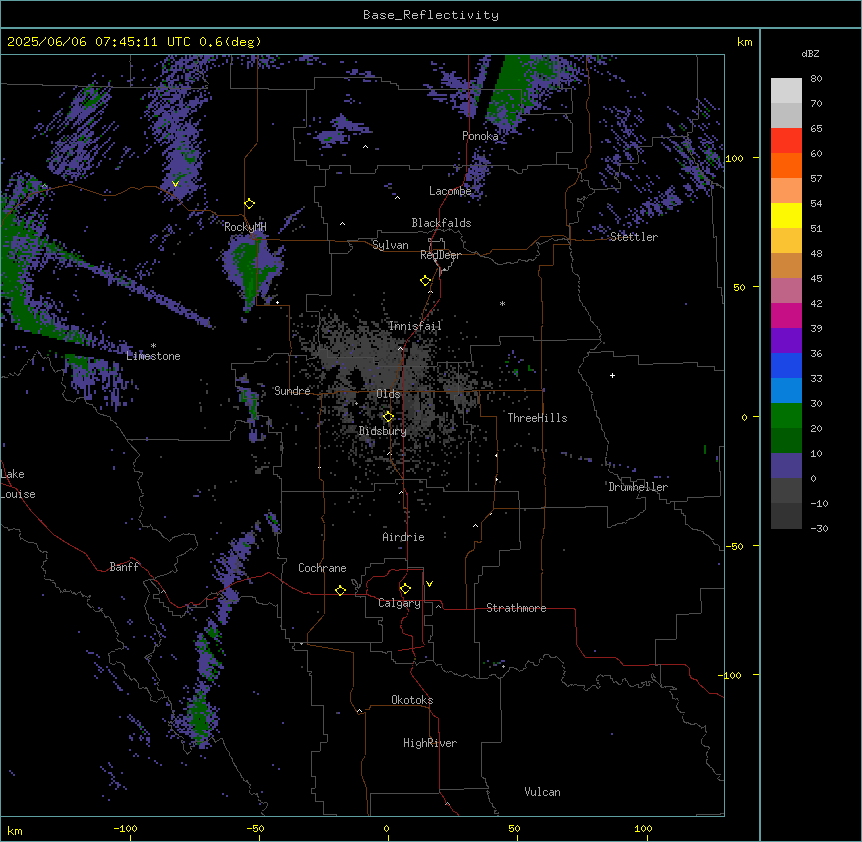Click the Stettler city label
The height and width of the screenshot is (842, 862).
tap(633, 237)
